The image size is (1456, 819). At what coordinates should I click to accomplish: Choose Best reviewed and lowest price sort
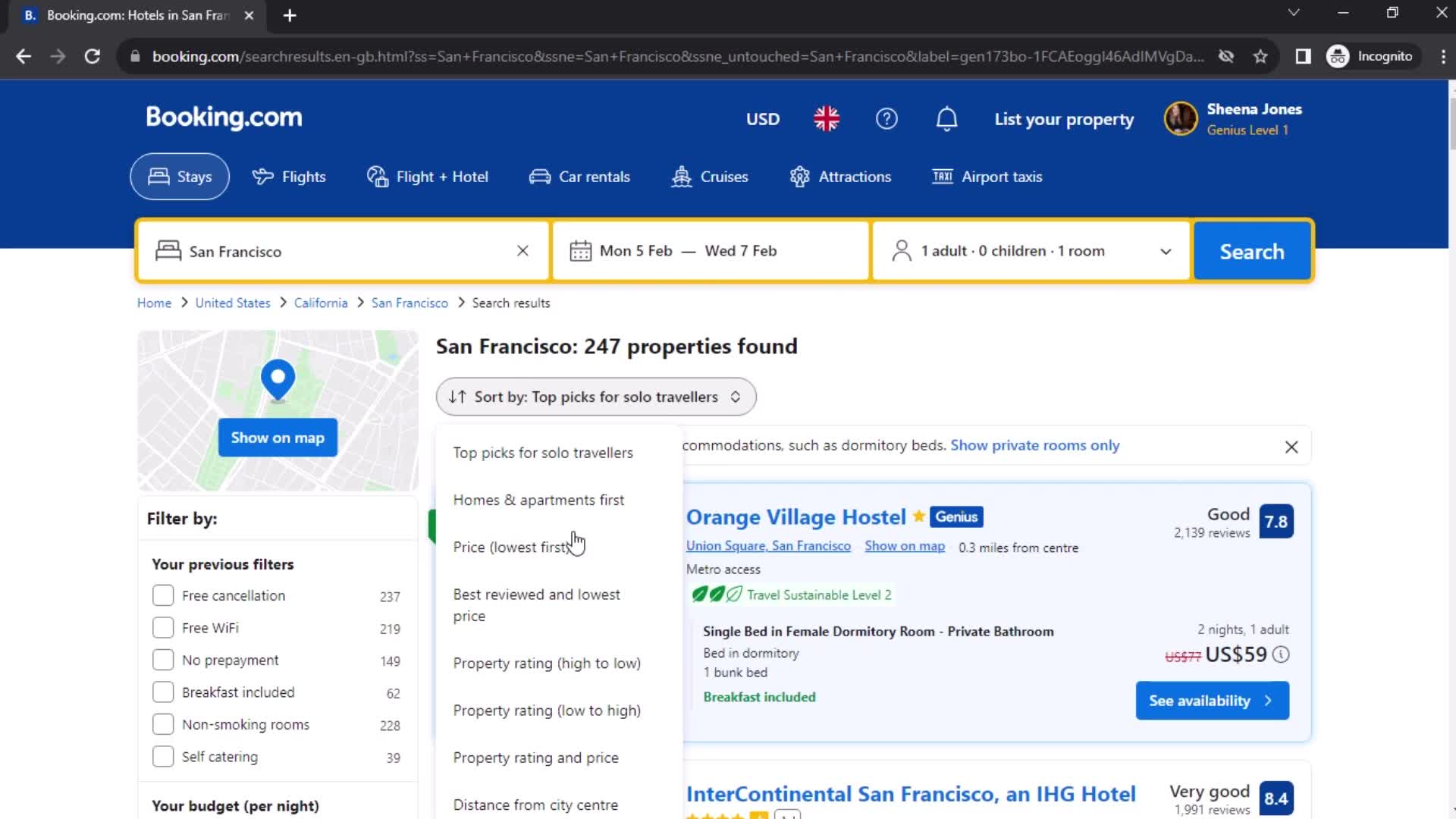tap(537, 605)
